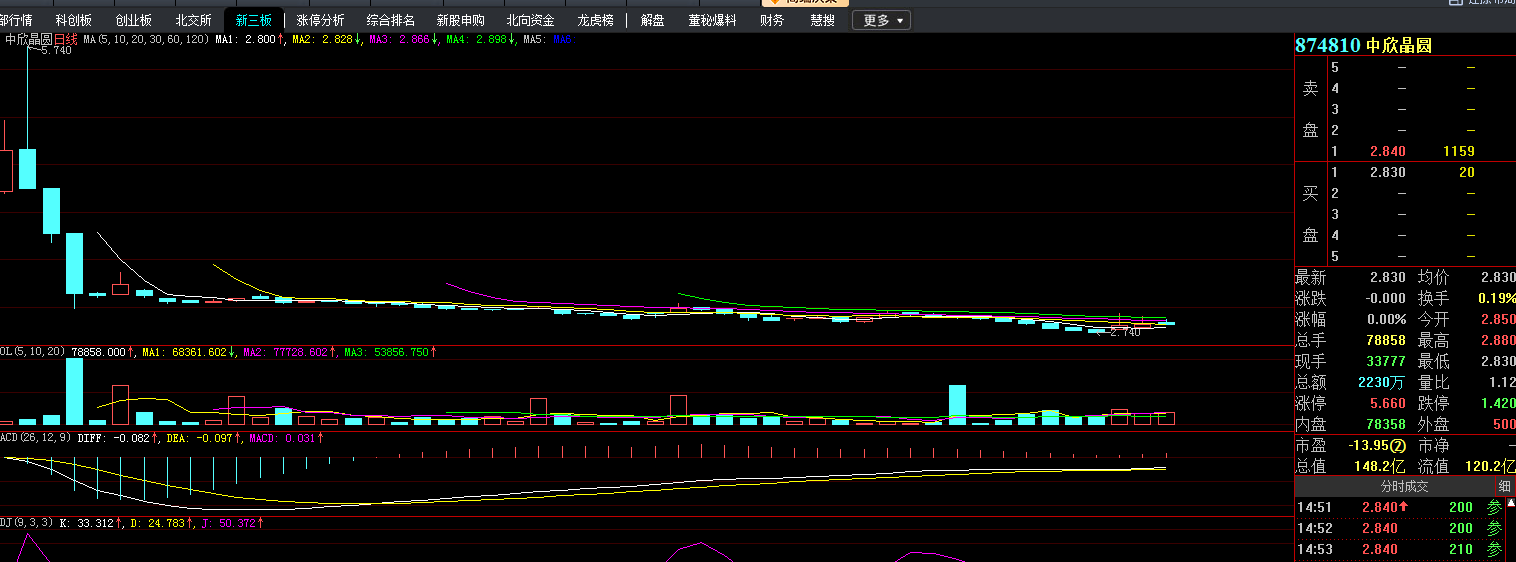1516x562 pixels.
Task: Click the 日线 period label on chart
Action: tap(66, 39)
